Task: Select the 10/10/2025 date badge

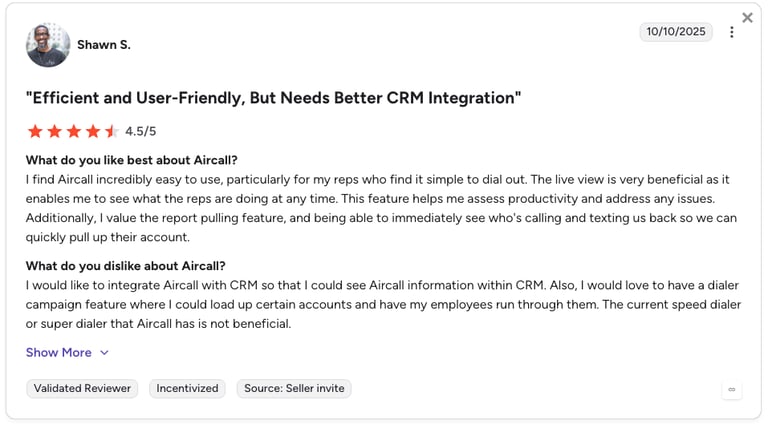Action: [x=676, y=32]
